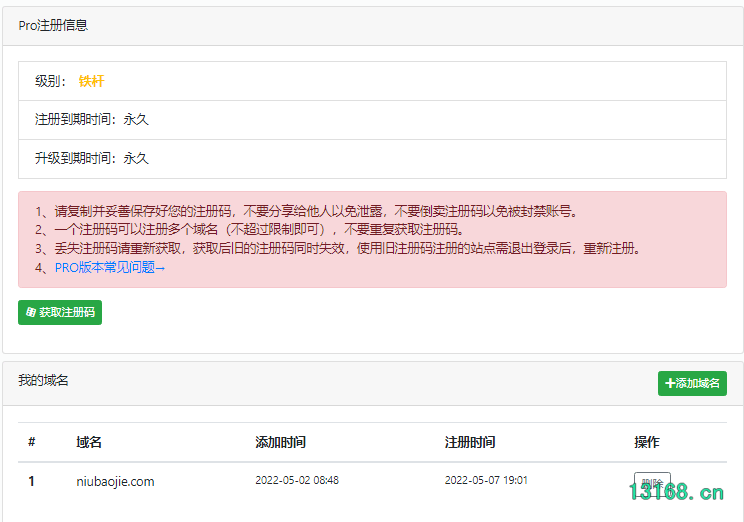Click the 注册时间 column header
Screen dimensions: 744x522
pyautogui.click(x=470, y=442)
